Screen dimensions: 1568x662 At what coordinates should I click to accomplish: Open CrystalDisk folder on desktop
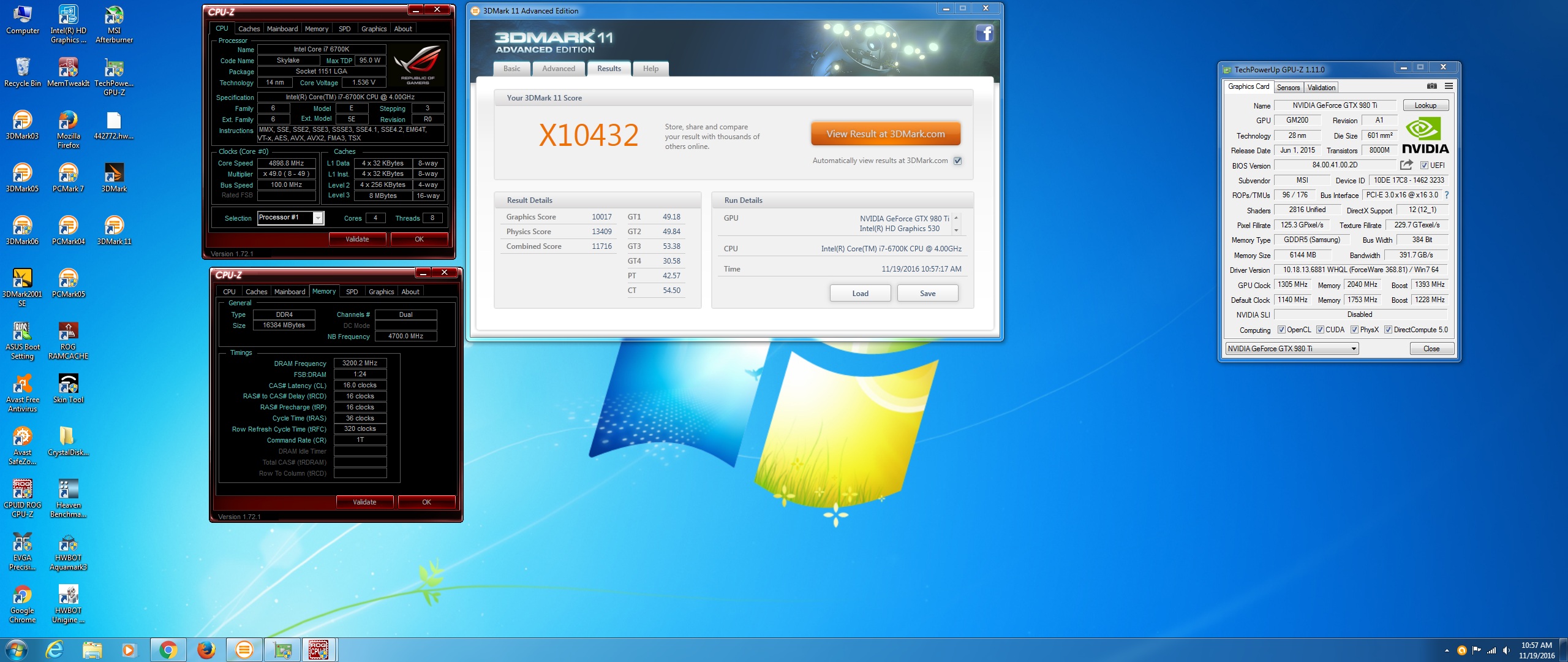coord(68,441)
